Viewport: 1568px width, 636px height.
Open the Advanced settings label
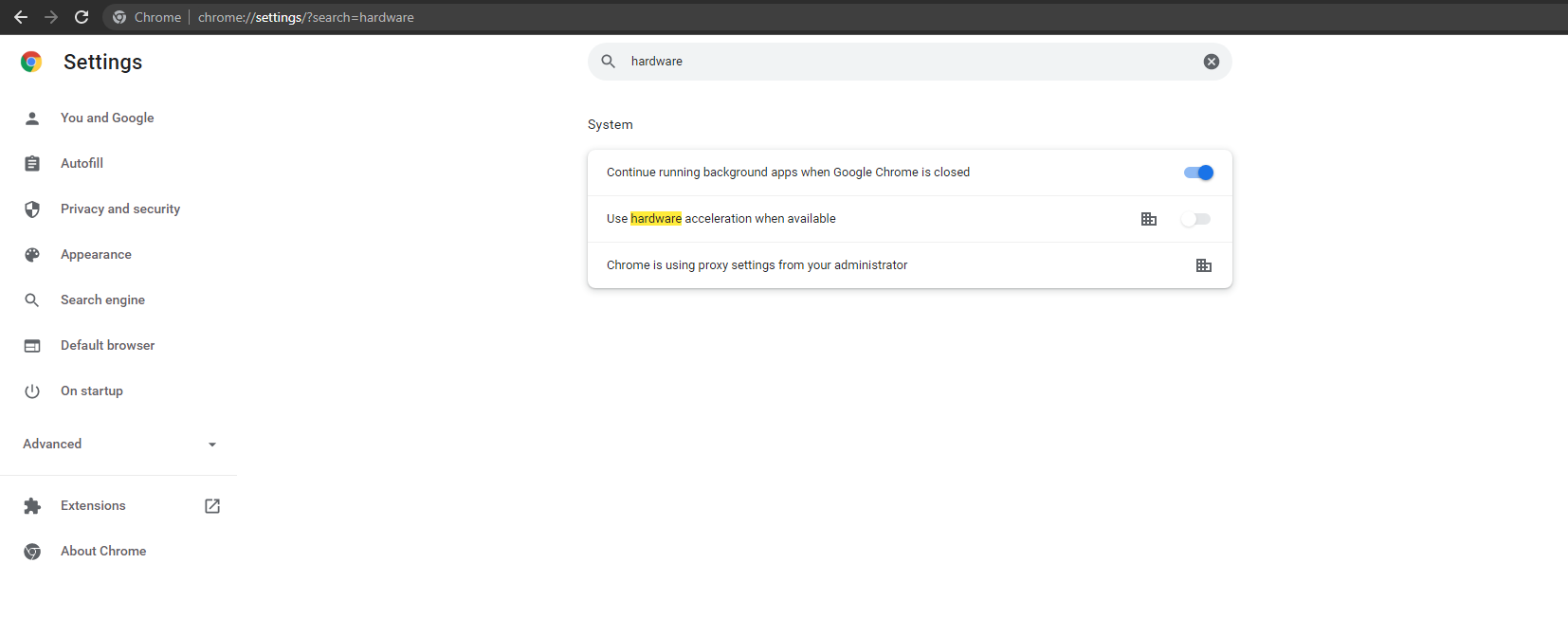pyautogui.click(x=52, y=444)
